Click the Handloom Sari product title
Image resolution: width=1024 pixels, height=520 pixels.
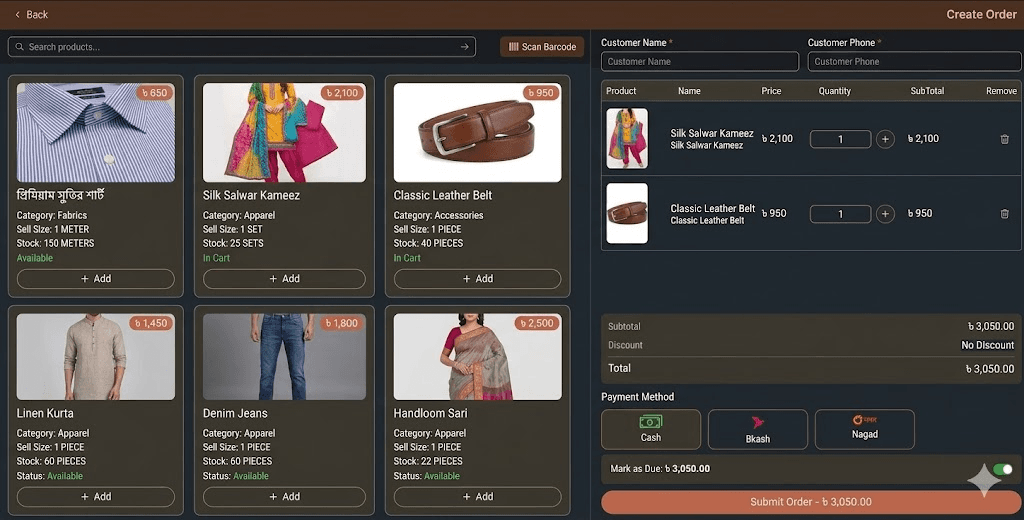tap(430, 414)
